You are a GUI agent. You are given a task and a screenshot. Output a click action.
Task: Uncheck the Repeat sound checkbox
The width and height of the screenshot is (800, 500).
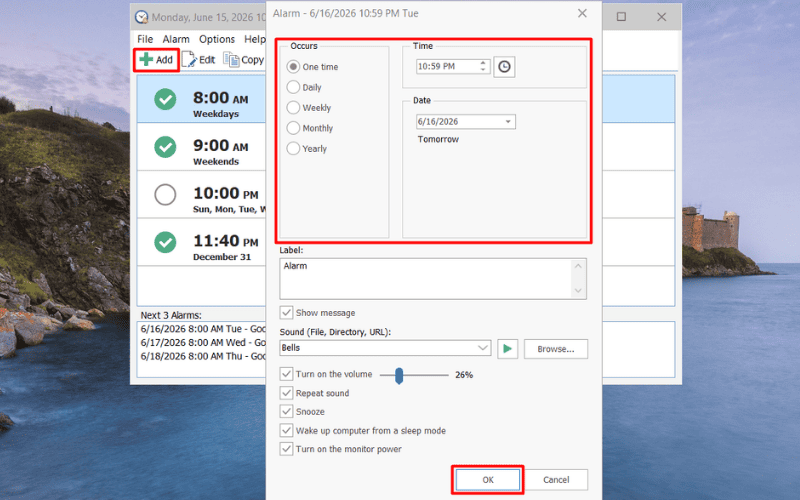[286, 393]
